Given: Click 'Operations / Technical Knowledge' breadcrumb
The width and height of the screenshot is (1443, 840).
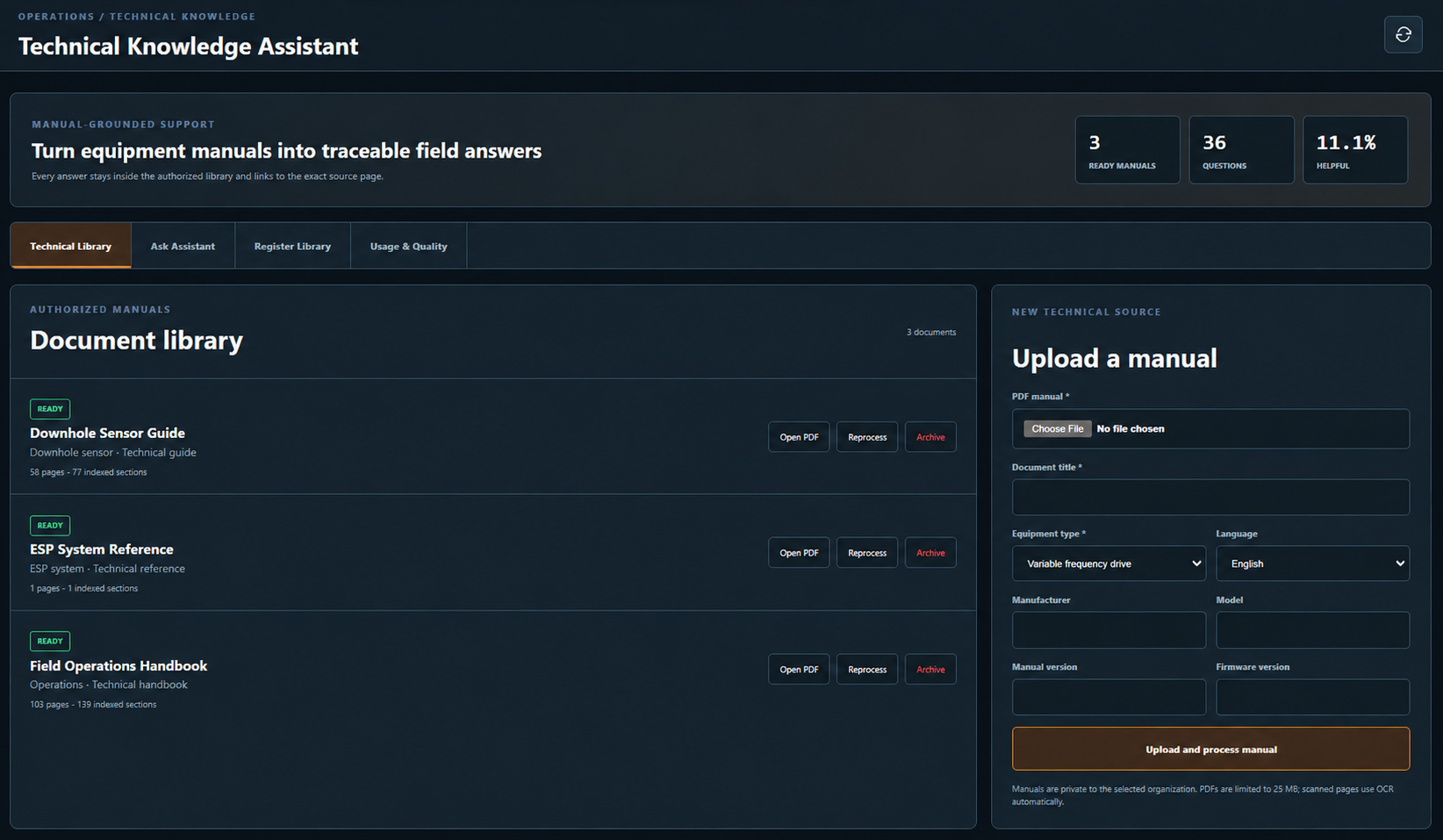Looking at the screenshot, I should pyautogui.click(x=137, y=17).
